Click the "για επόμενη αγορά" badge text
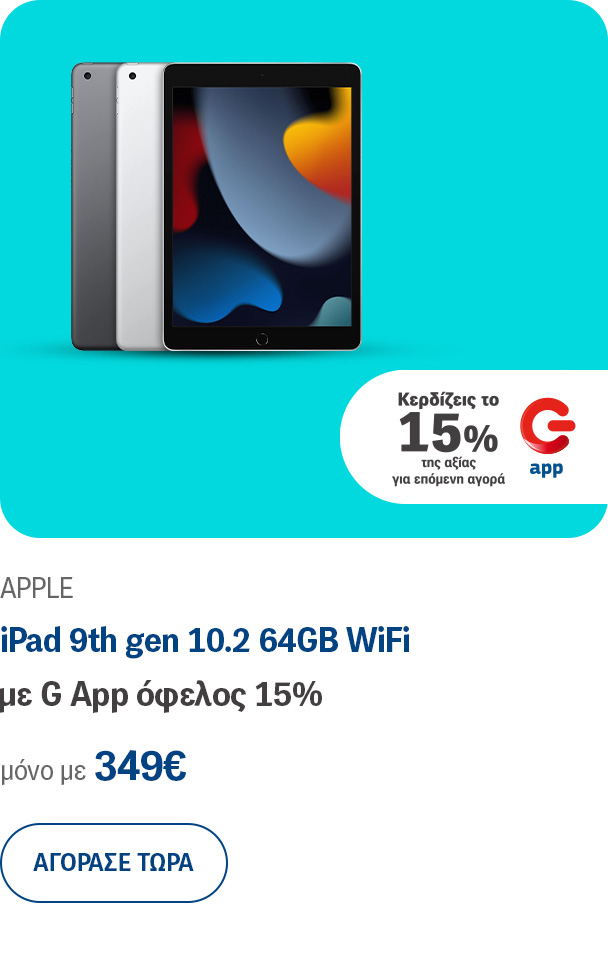 coord(448,479)
